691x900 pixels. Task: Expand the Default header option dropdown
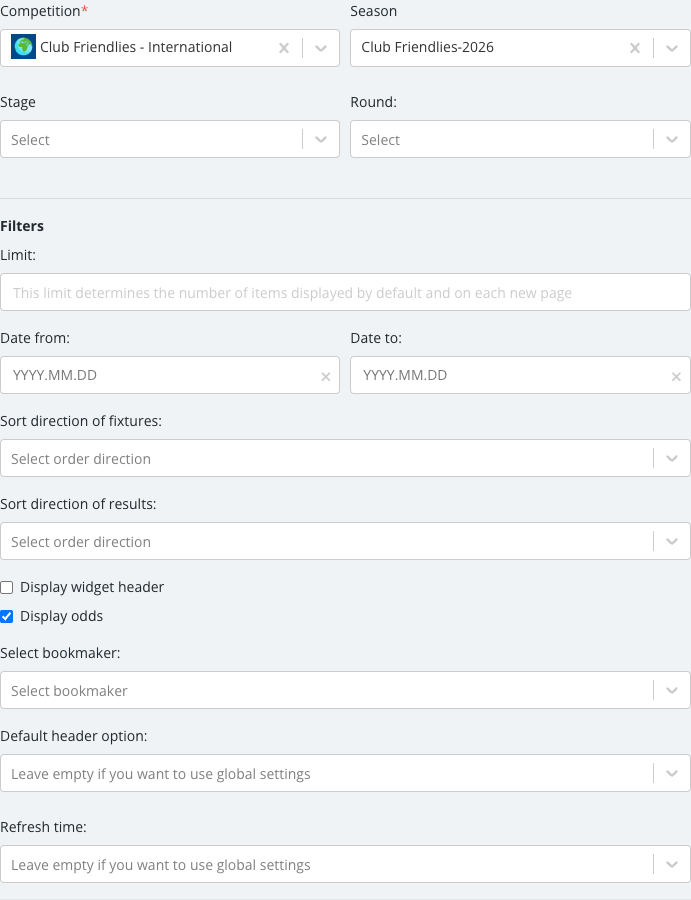345,773
